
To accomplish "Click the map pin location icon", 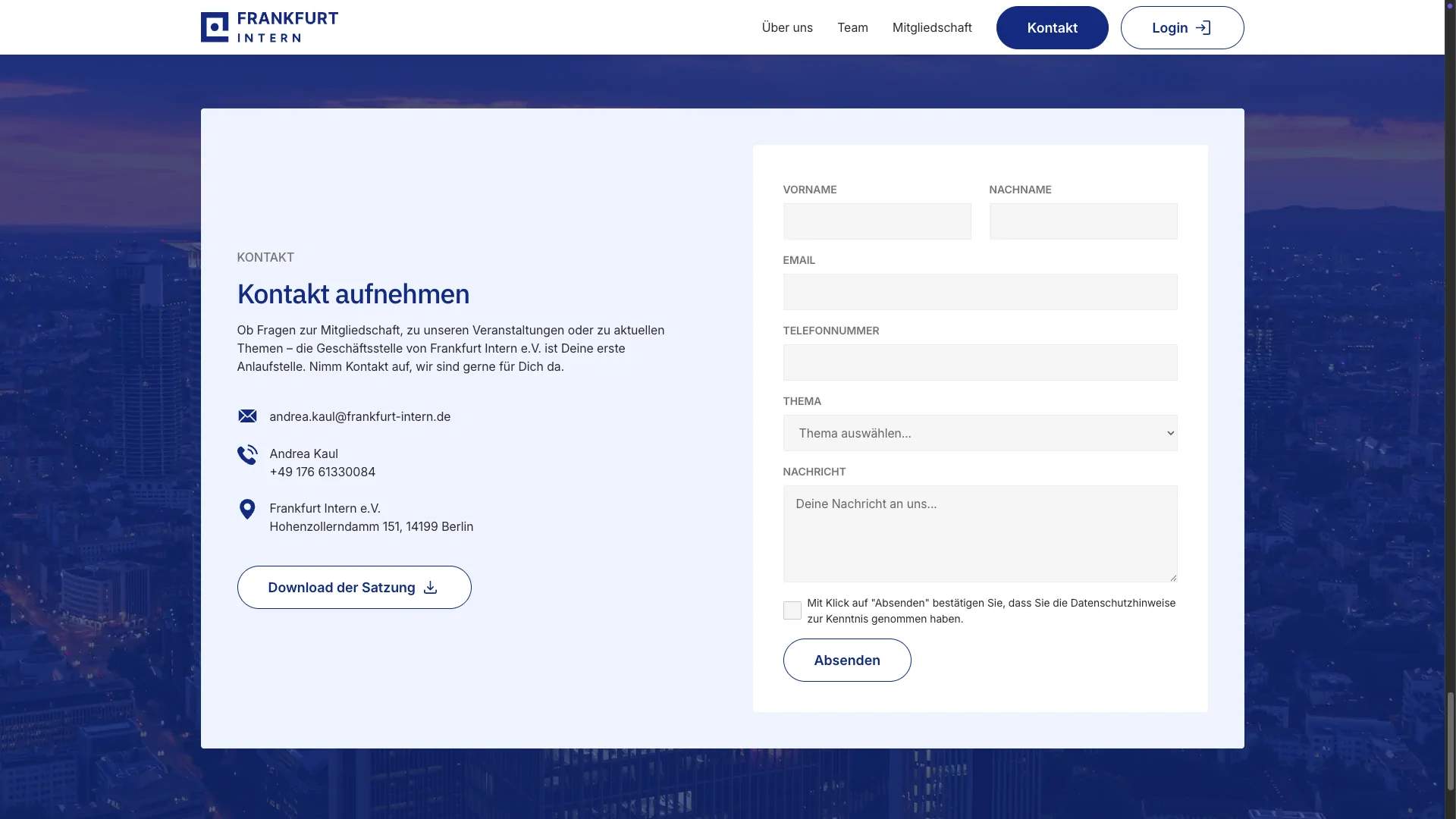I will 247,509.
